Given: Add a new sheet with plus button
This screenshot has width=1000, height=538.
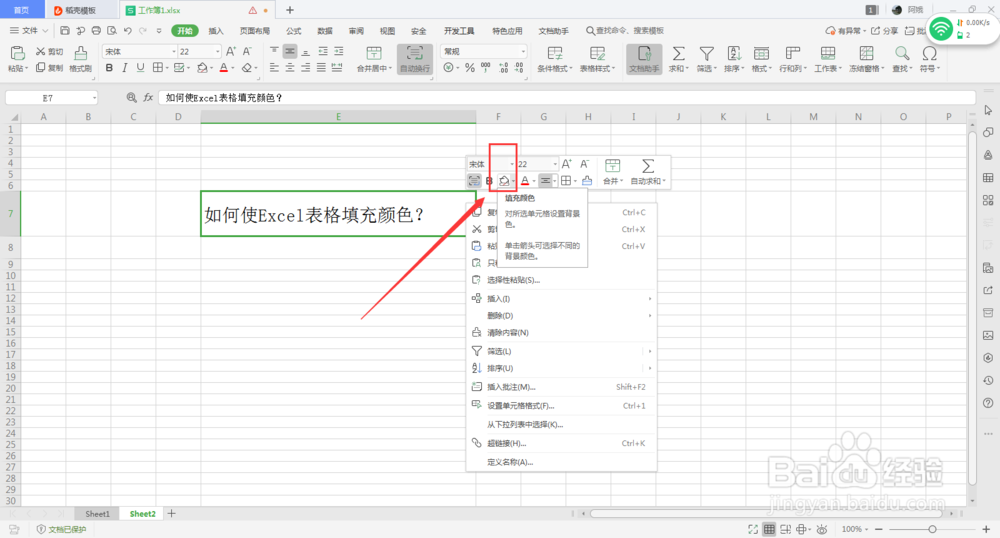Looking at the screenshot, I should [x=171, y=513].
